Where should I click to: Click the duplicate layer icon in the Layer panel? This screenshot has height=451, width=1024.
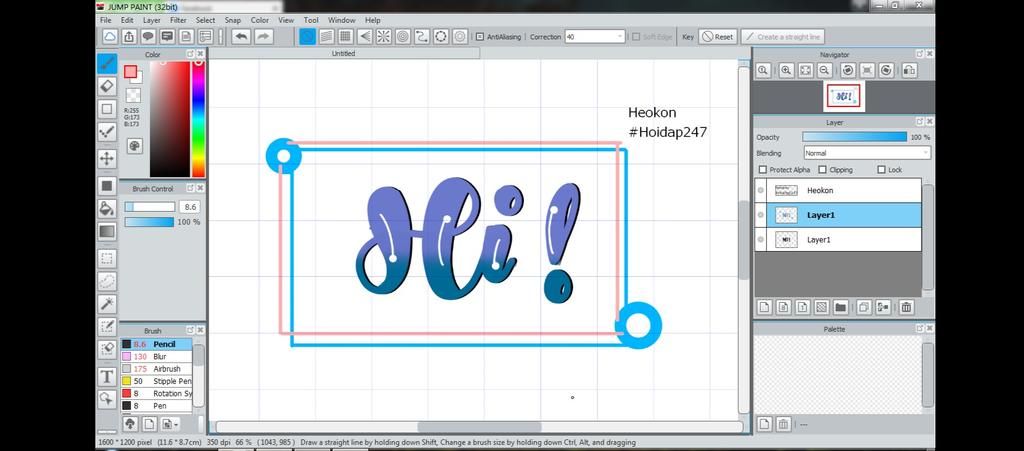[x=863, y=307]
